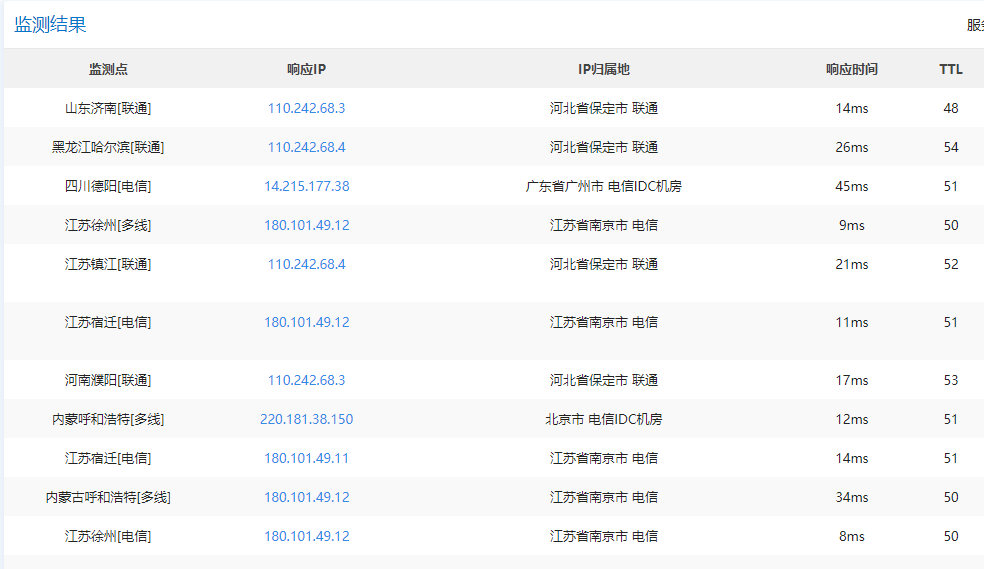Click the 8ms response time value

(852, 535)
